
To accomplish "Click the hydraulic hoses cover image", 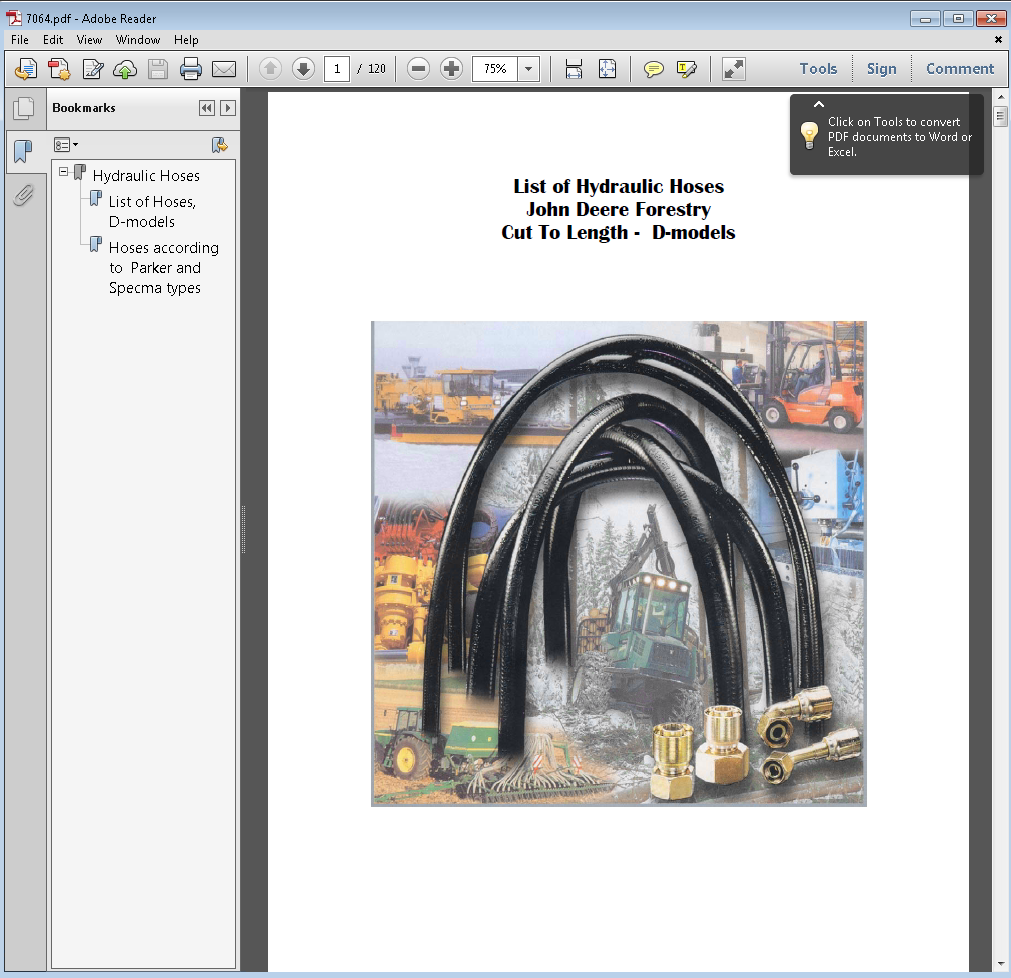I will point(618,563).
